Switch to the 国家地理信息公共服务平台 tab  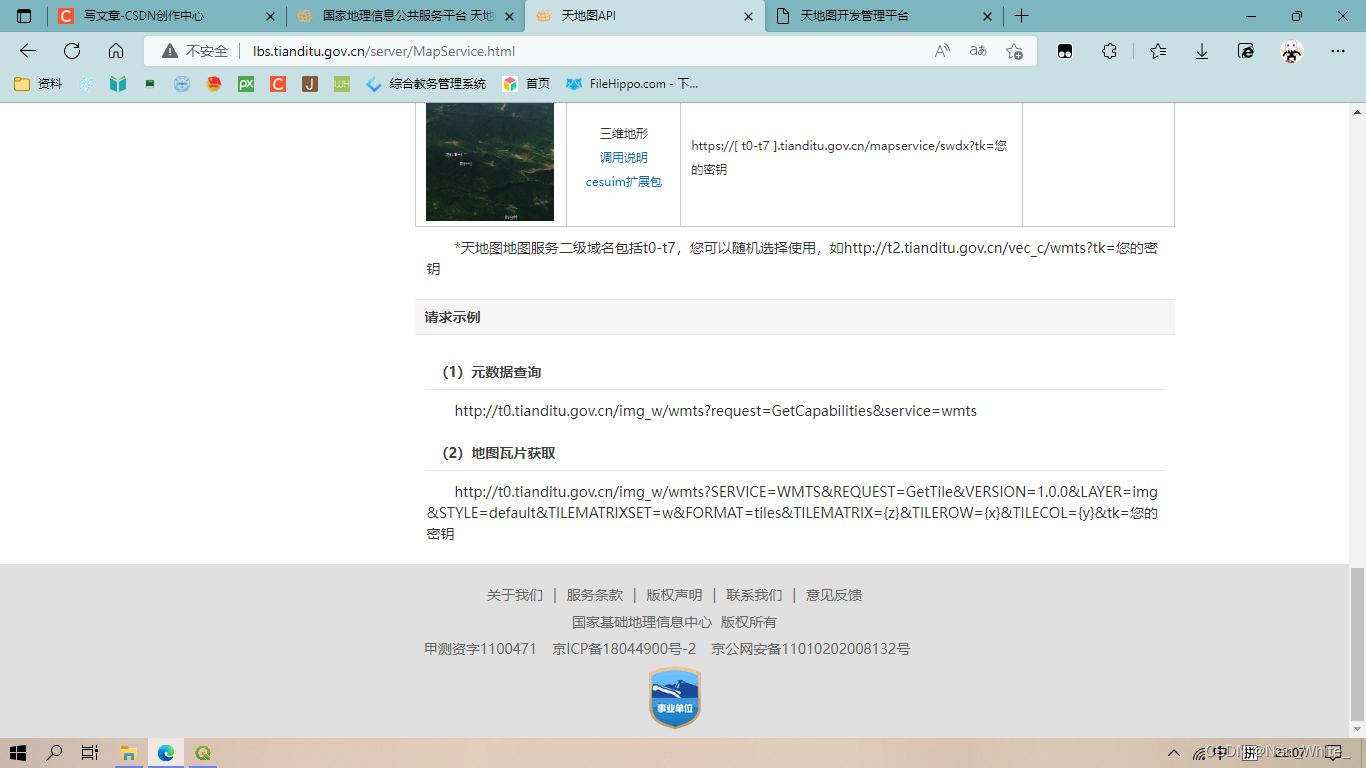[406, 16]
